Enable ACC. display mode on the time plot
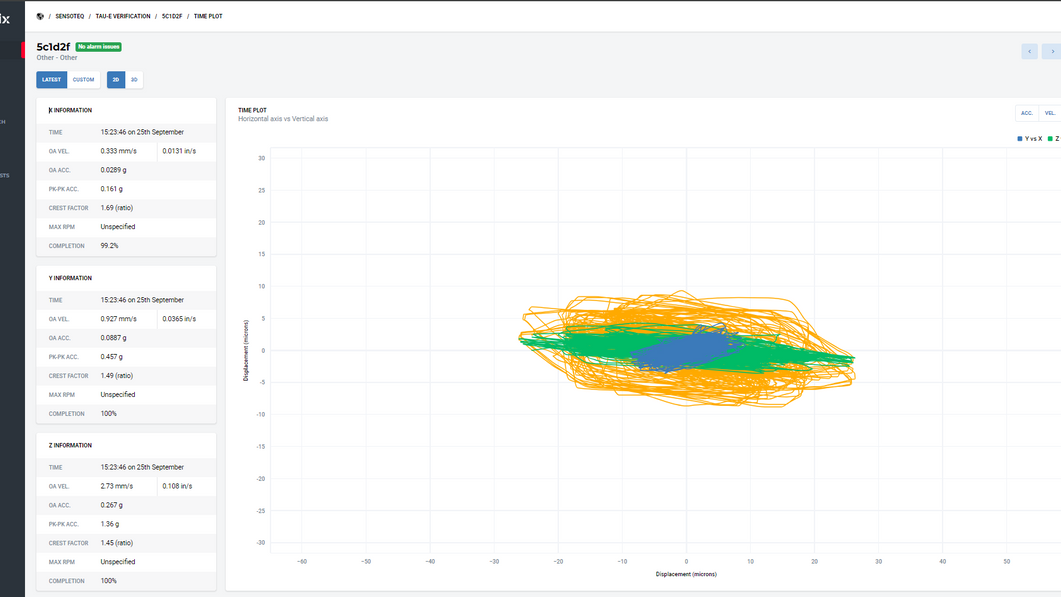This screenshot has width=1061, height=597. pos(1025,113)
